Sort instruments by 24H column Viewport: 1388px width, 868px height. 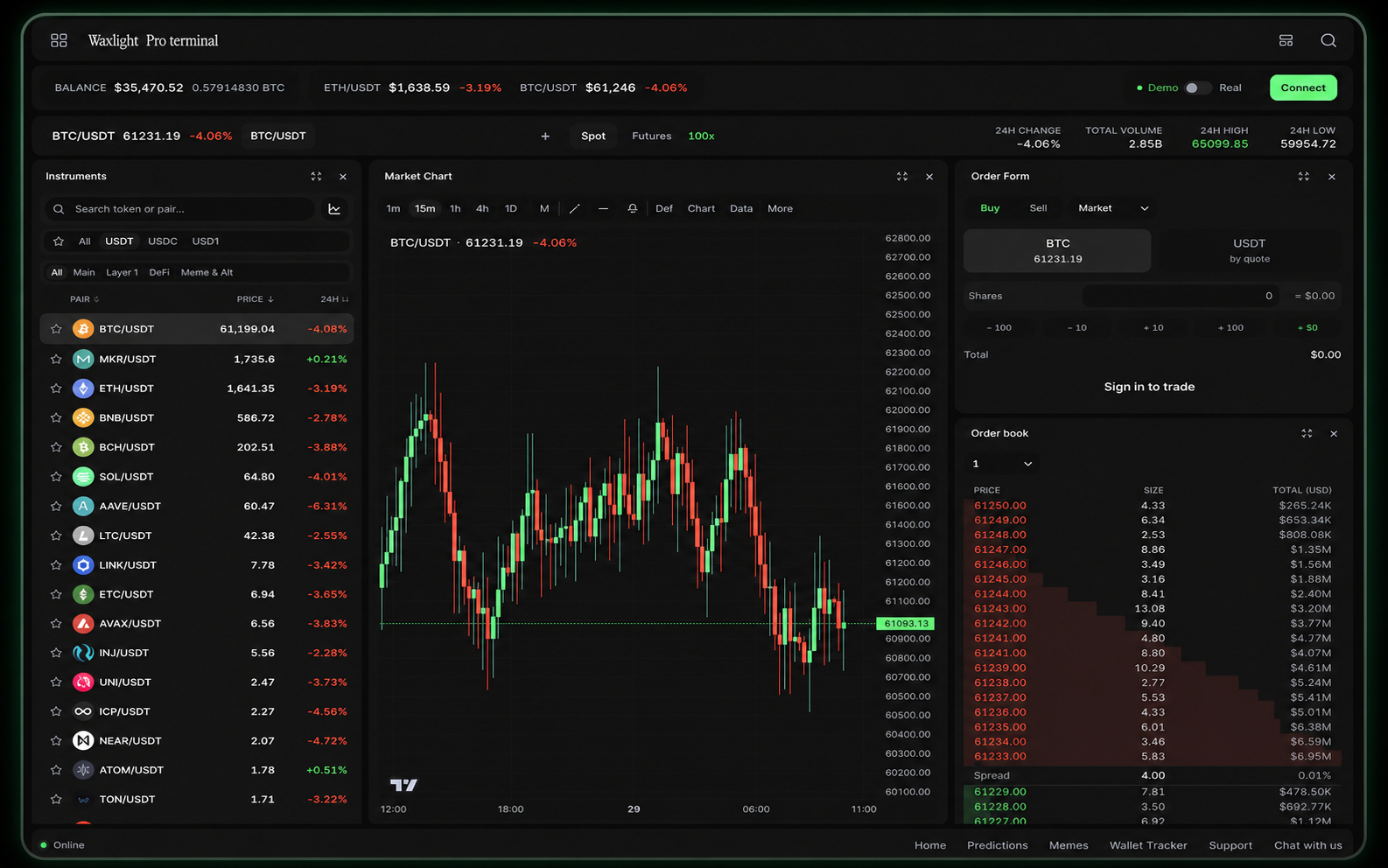[334, 299]
